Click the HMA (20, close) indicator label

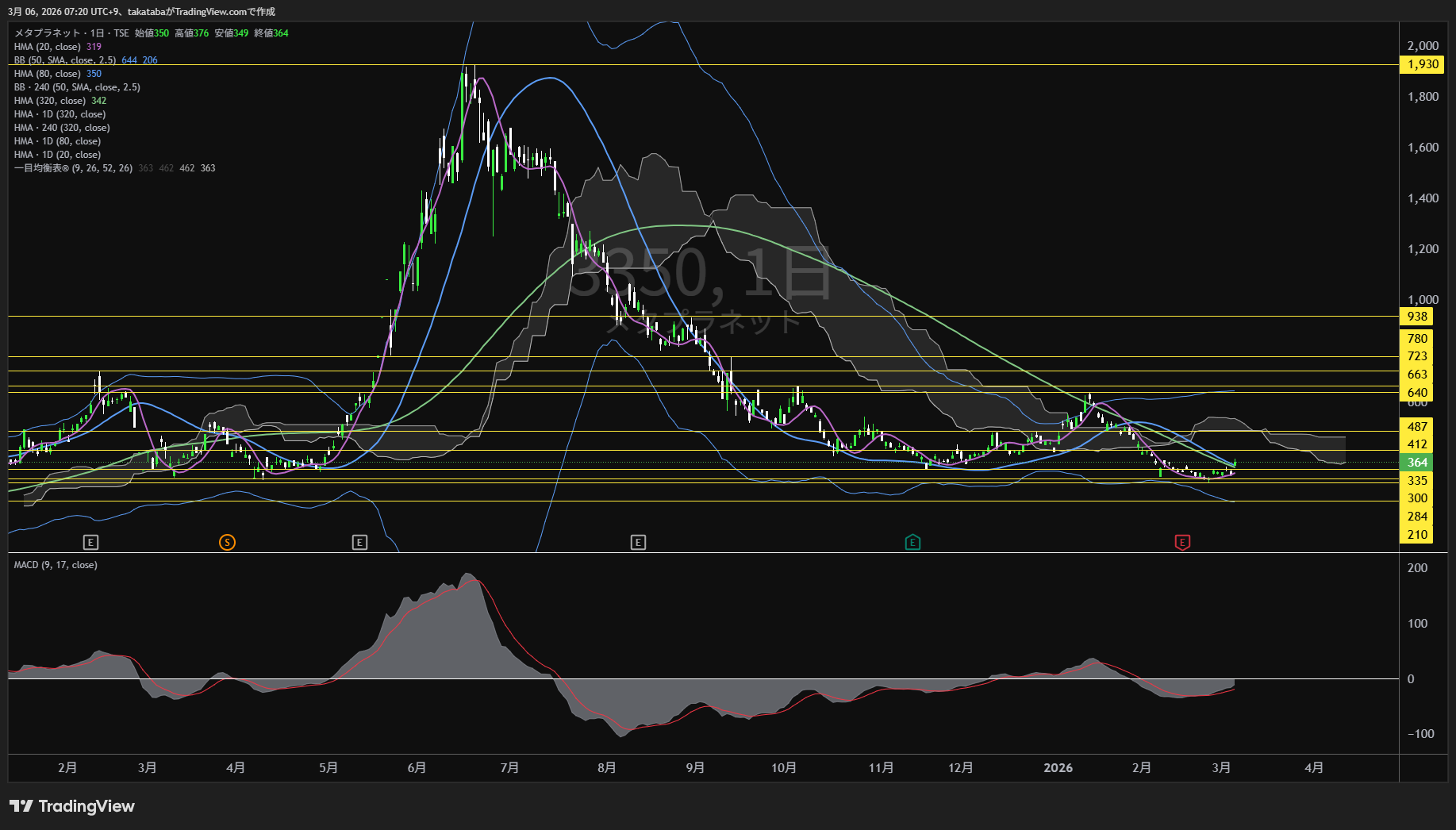tap(47, 47)
